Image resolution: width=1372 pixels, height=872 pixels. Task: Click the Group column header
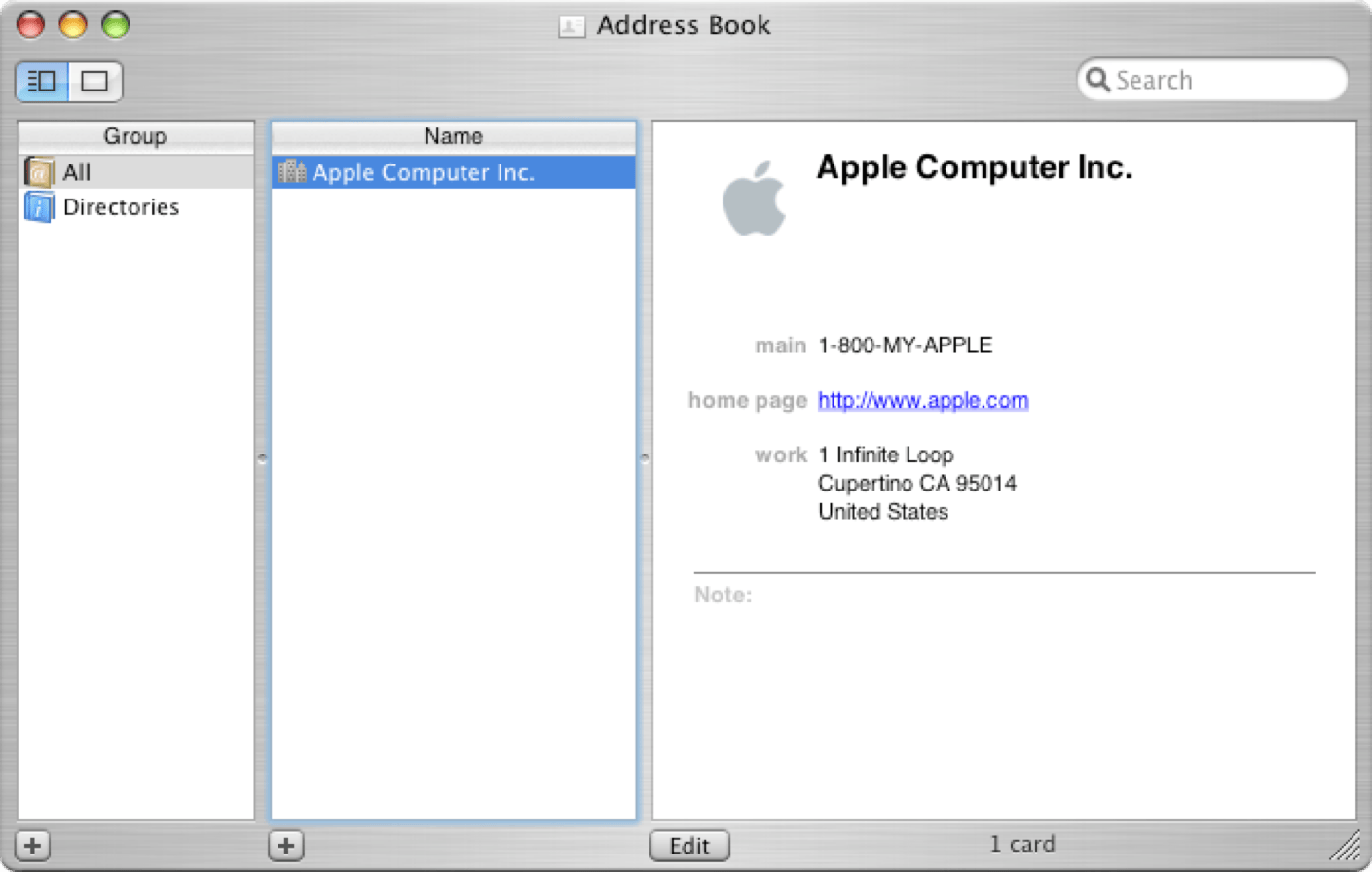tap(135, 136)
